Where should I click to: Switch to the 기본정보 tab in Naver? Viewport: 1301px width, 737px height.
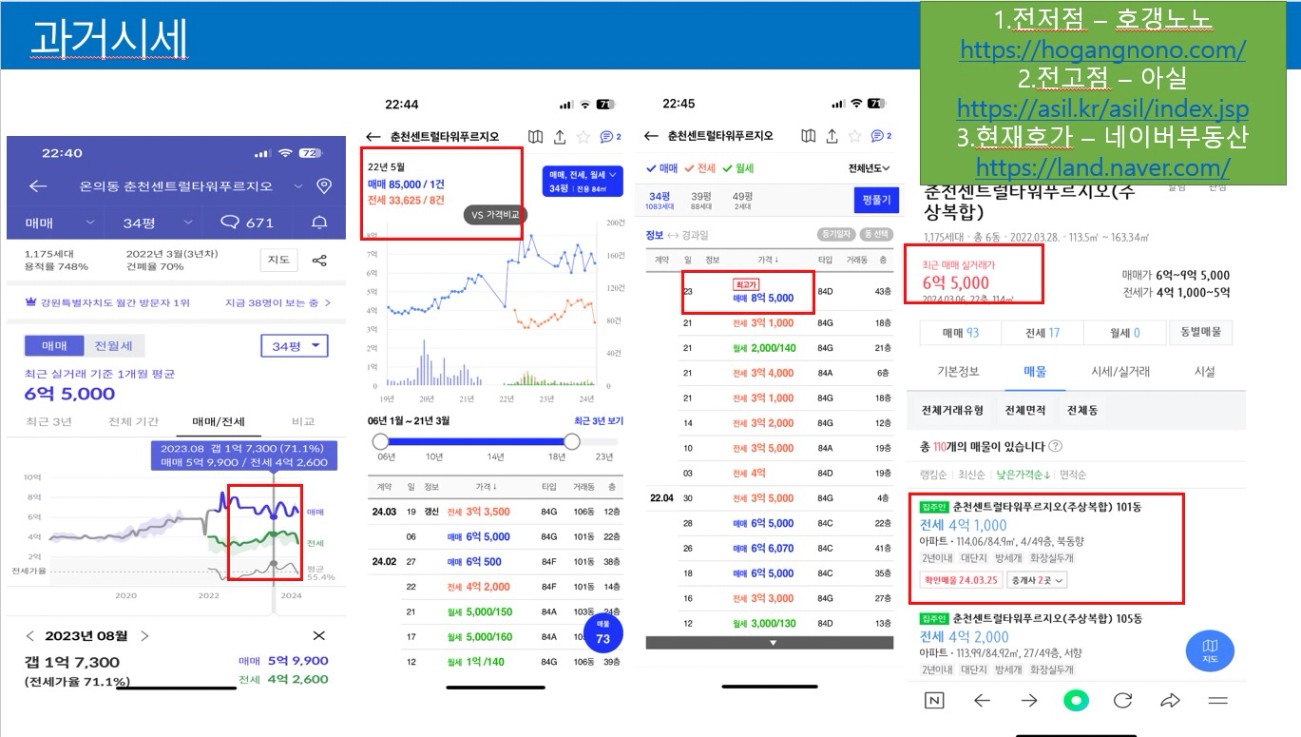tap(956, 371)
